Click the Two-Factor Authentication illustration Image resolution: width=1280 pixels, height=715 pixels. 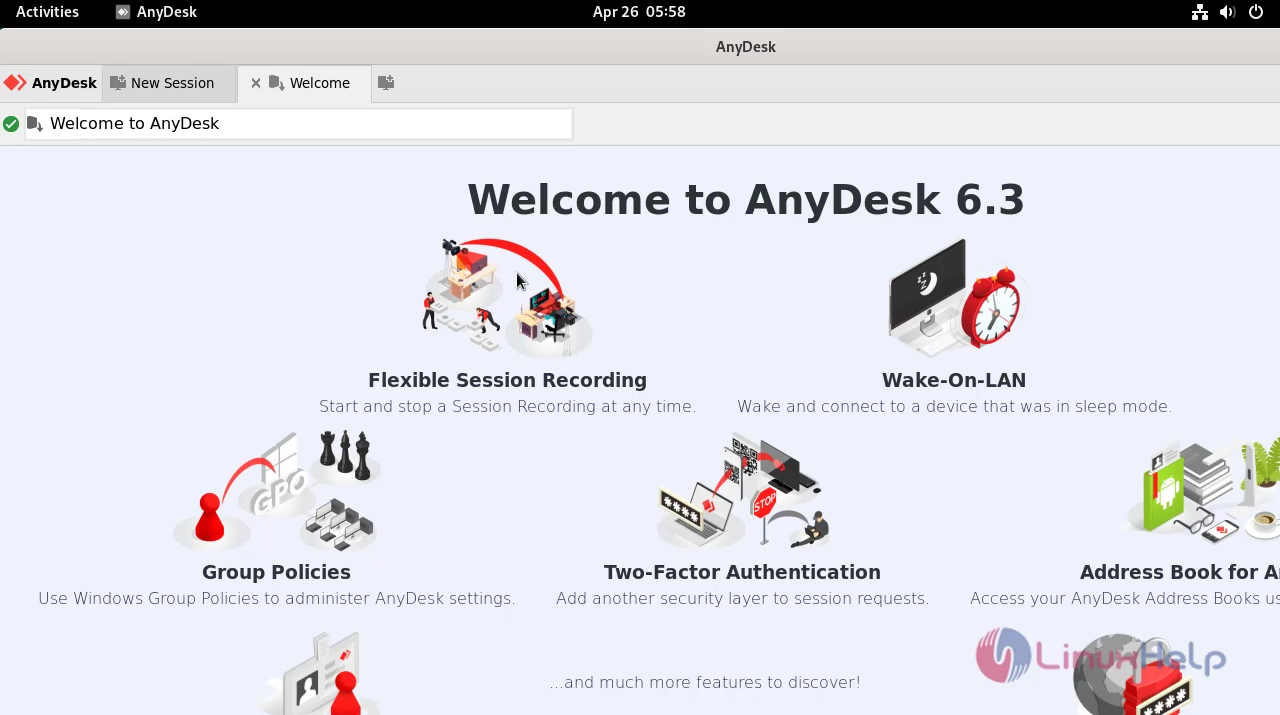(743, 490)
